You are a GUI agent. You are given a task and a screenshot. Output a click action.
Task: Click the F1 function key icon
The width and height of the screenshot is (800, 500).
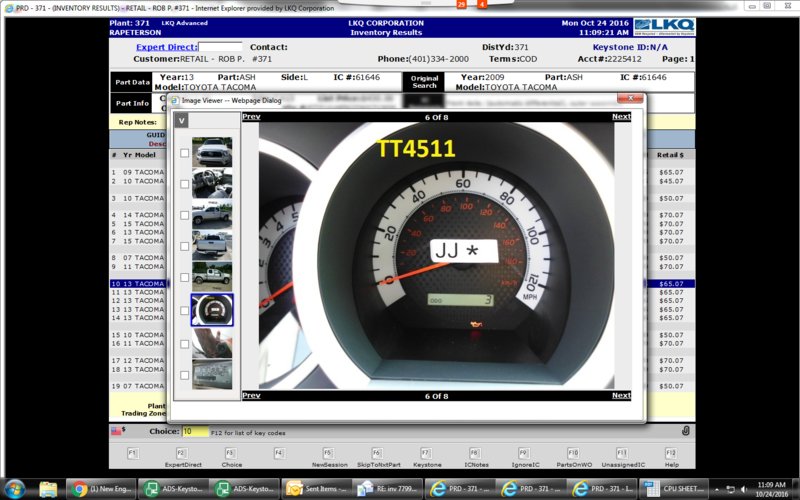(x=133, y=453)
